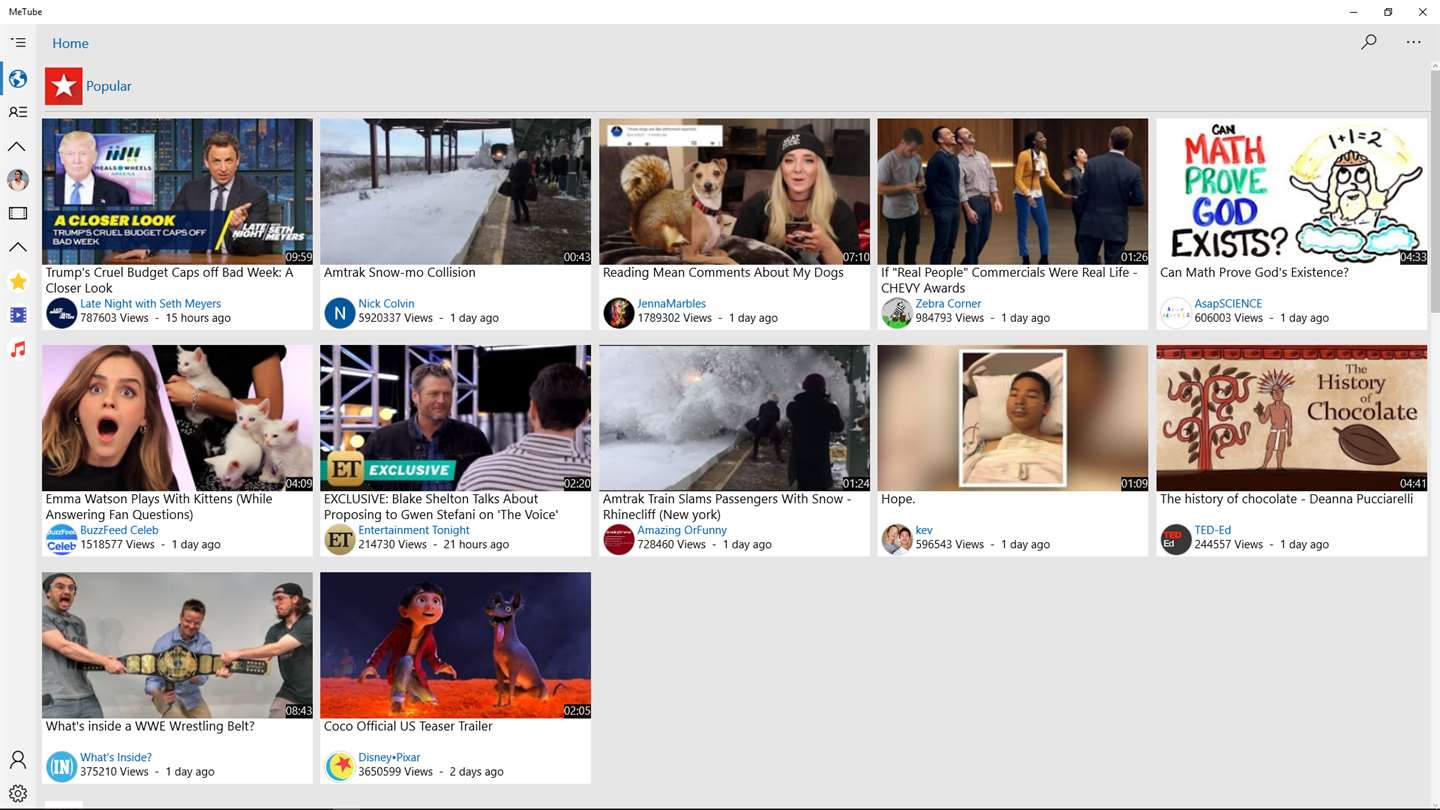Play the Blake Shelton ET Exclusive thumbnail
1440x810 pixels.
(x=455, y=418)
